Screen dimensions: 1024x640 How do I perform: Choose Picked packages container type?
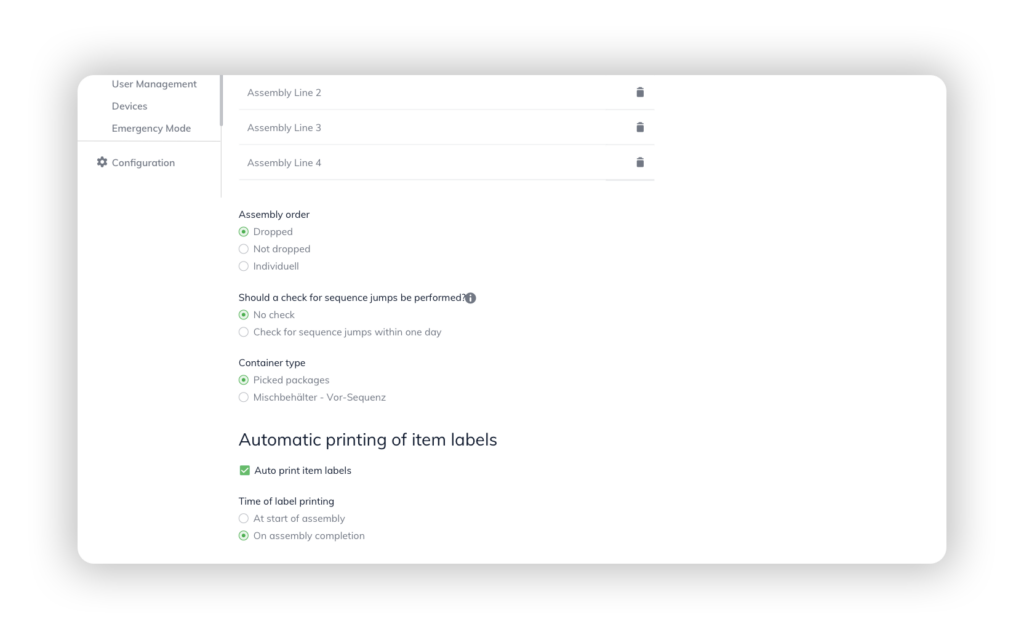tap(244, 380)
